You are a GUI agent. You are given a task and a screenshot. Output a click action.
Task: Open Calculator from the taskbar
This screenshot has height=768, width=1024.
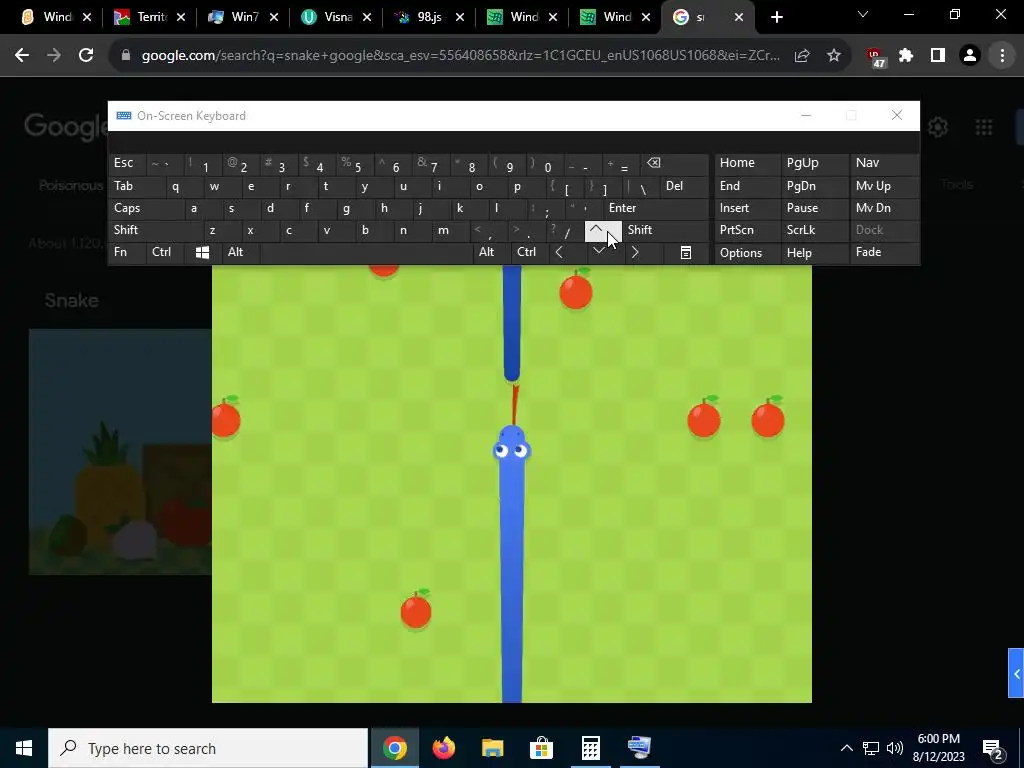(x=590, y=748)
